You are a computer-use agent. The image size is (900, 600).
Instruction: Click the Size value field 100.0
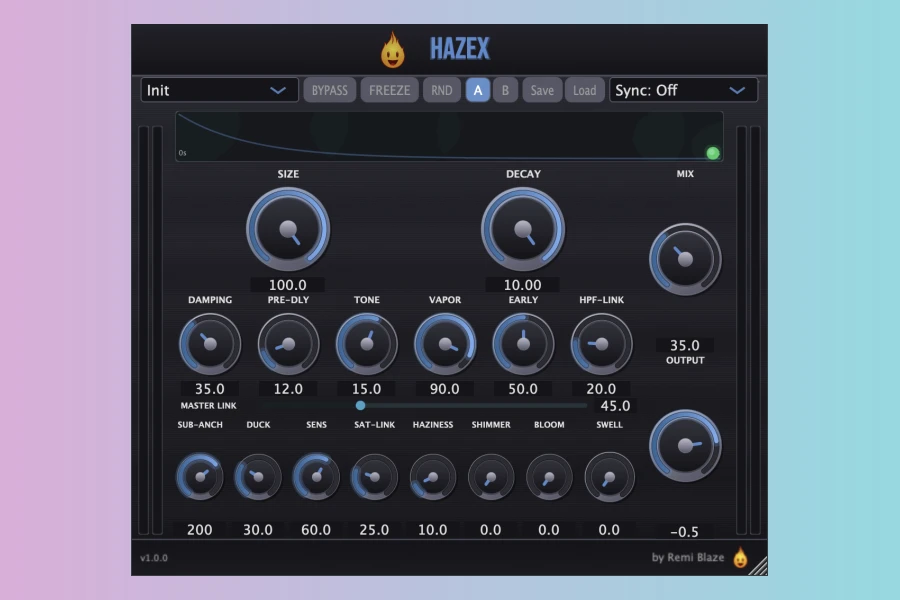tap(288, 285)
